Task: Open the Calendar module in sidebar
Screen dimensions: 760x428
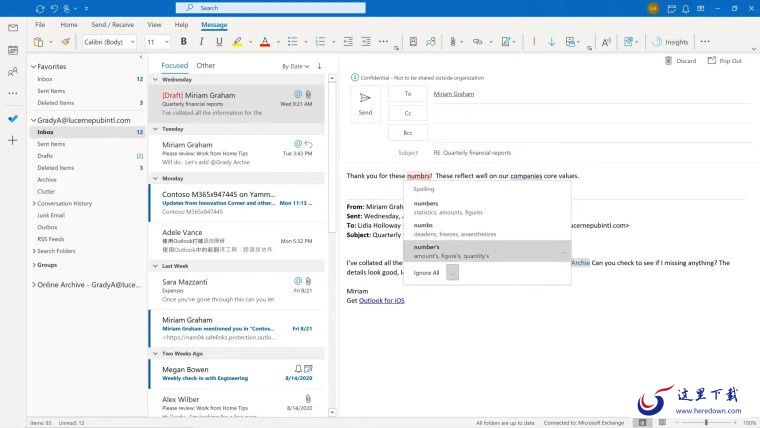Action: click(13, 50)
